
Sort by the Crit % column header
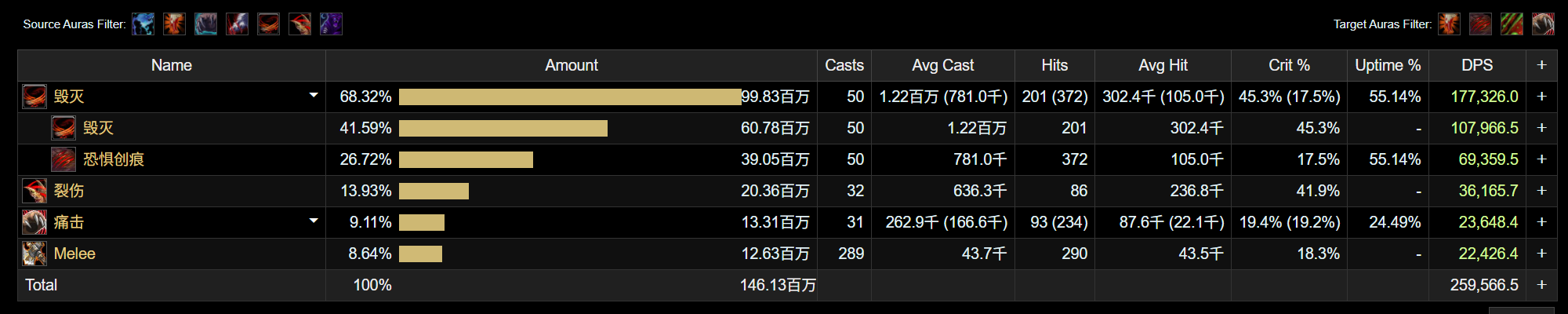point(1289,65)
